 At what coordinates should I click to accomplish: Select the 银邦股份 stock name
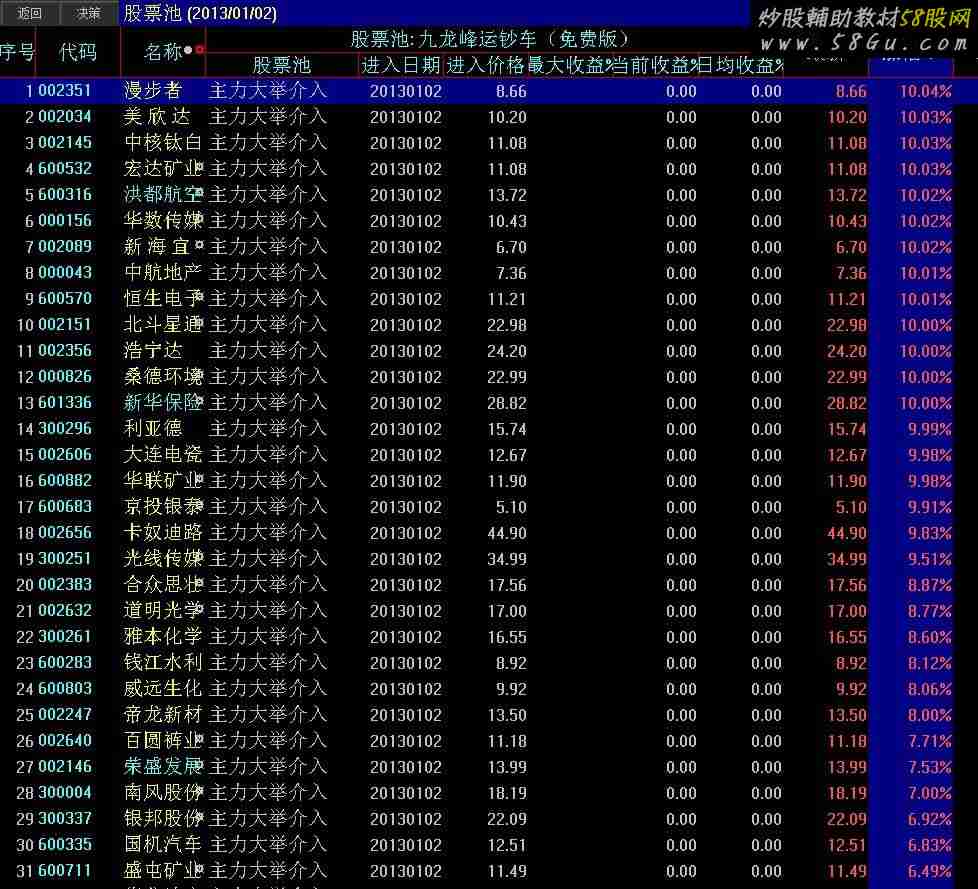point(163,819)
